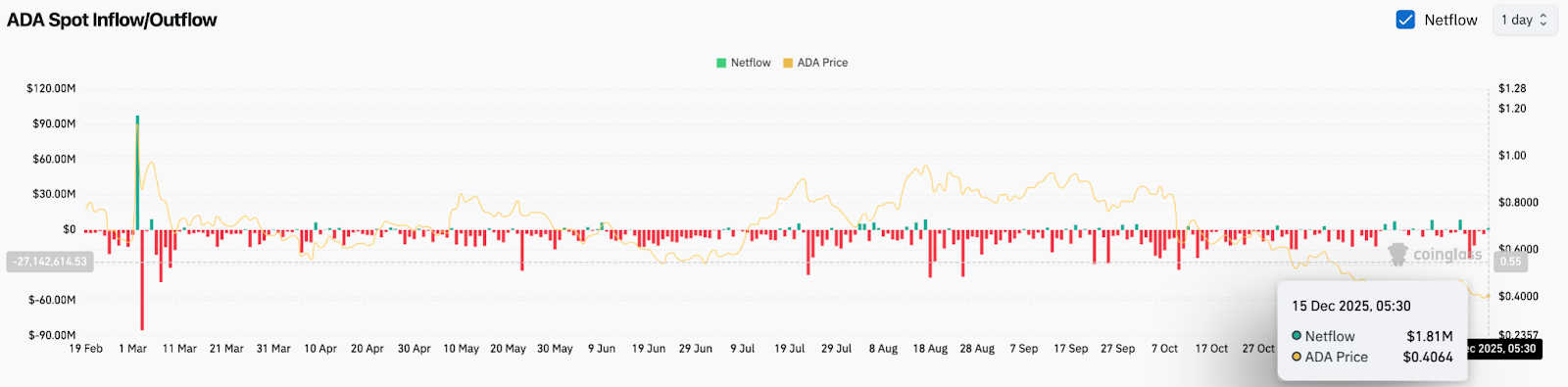Click the stepper arrows beside 1 day

coord(1543,20)
